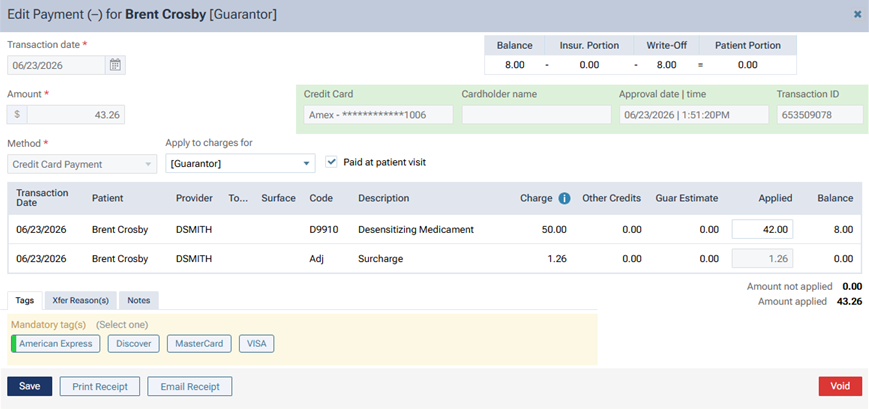This screenshot has width=869, height=409.
Task: Click the Surcharge description cell
Action: pos(380,258)
